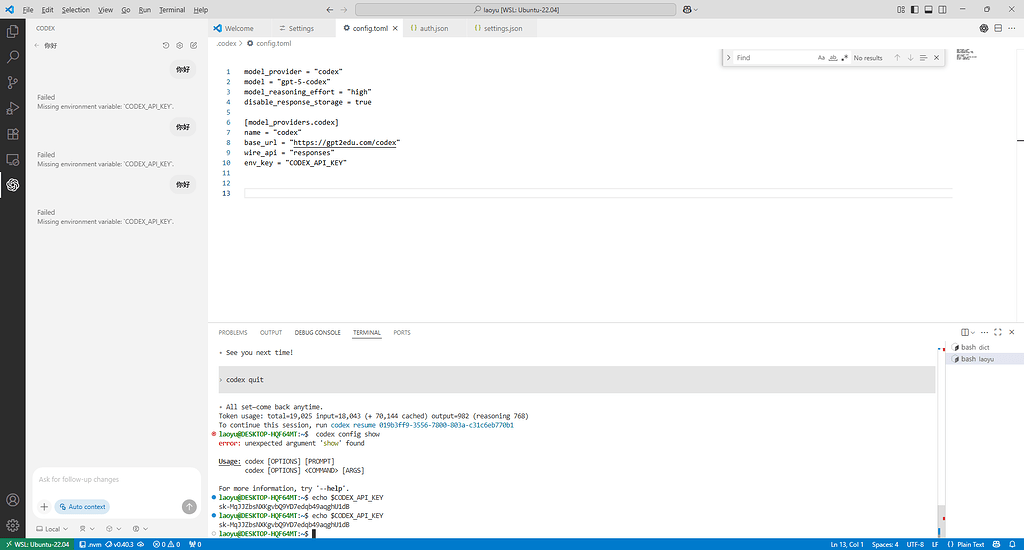Open the Terminal menu
The height and width of the screenshot is (550, 1024).
point(172,10)
